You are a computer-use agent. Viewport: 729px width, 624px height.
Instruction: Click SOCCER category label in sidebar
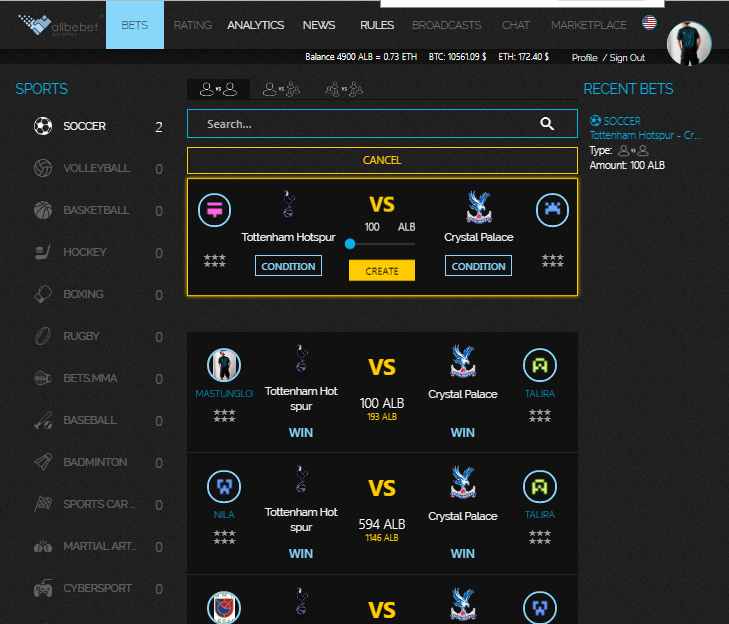point(85,126)
